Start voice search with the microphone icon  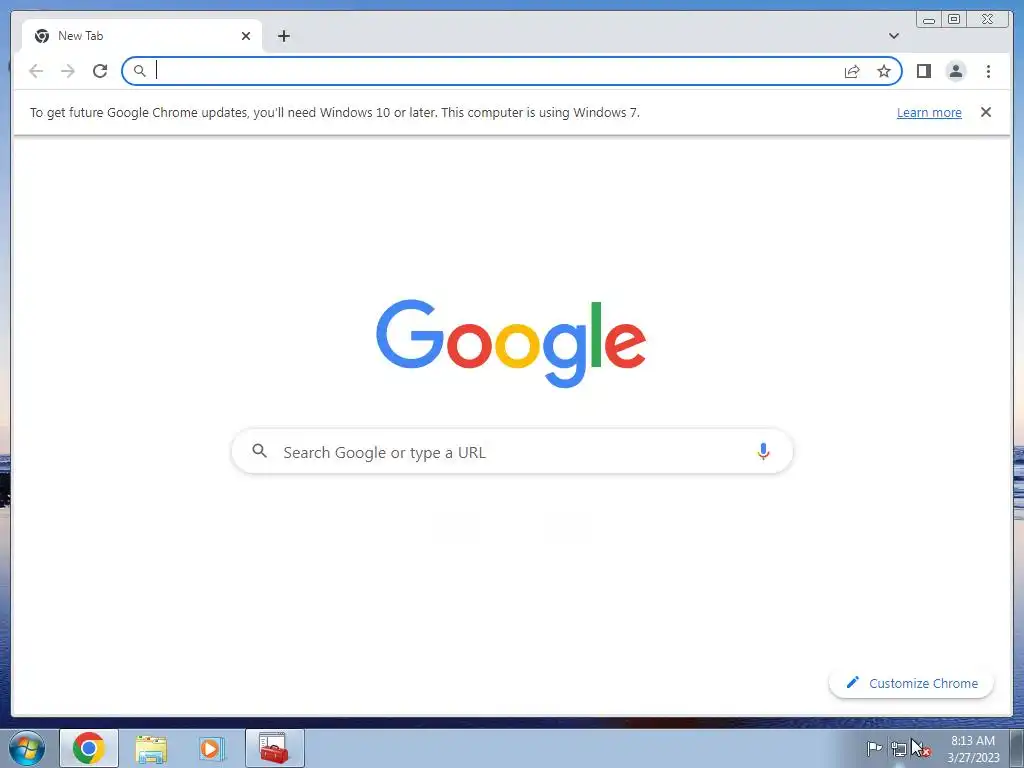click(x=763, y=451)
